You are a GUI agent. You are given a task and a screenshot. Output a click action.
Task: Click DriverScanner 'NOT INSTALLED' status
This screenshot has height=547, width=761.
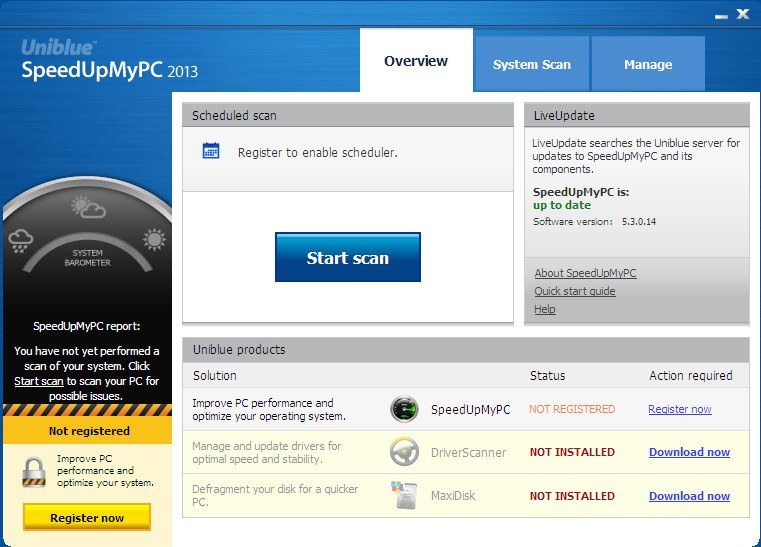pyautogui.click(x=572, y=452)
